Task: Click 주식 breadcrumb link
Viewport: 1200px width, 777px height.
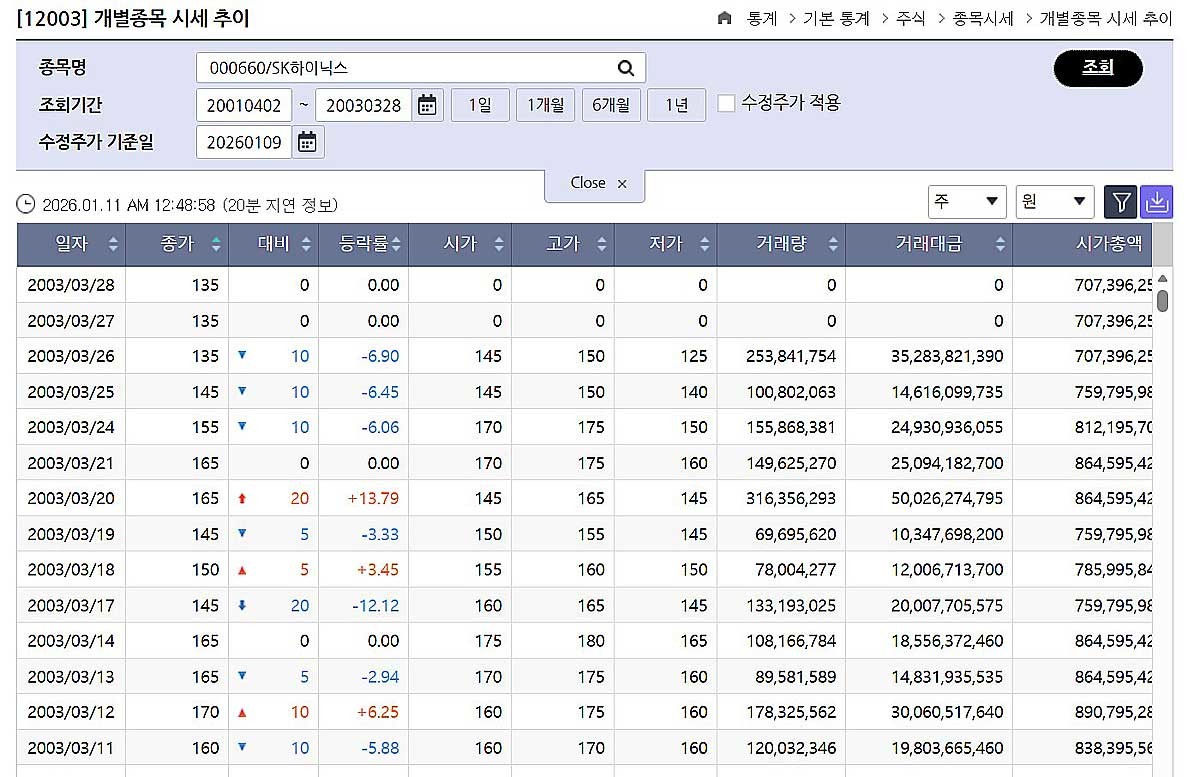Action: click(x=911, y=18)
